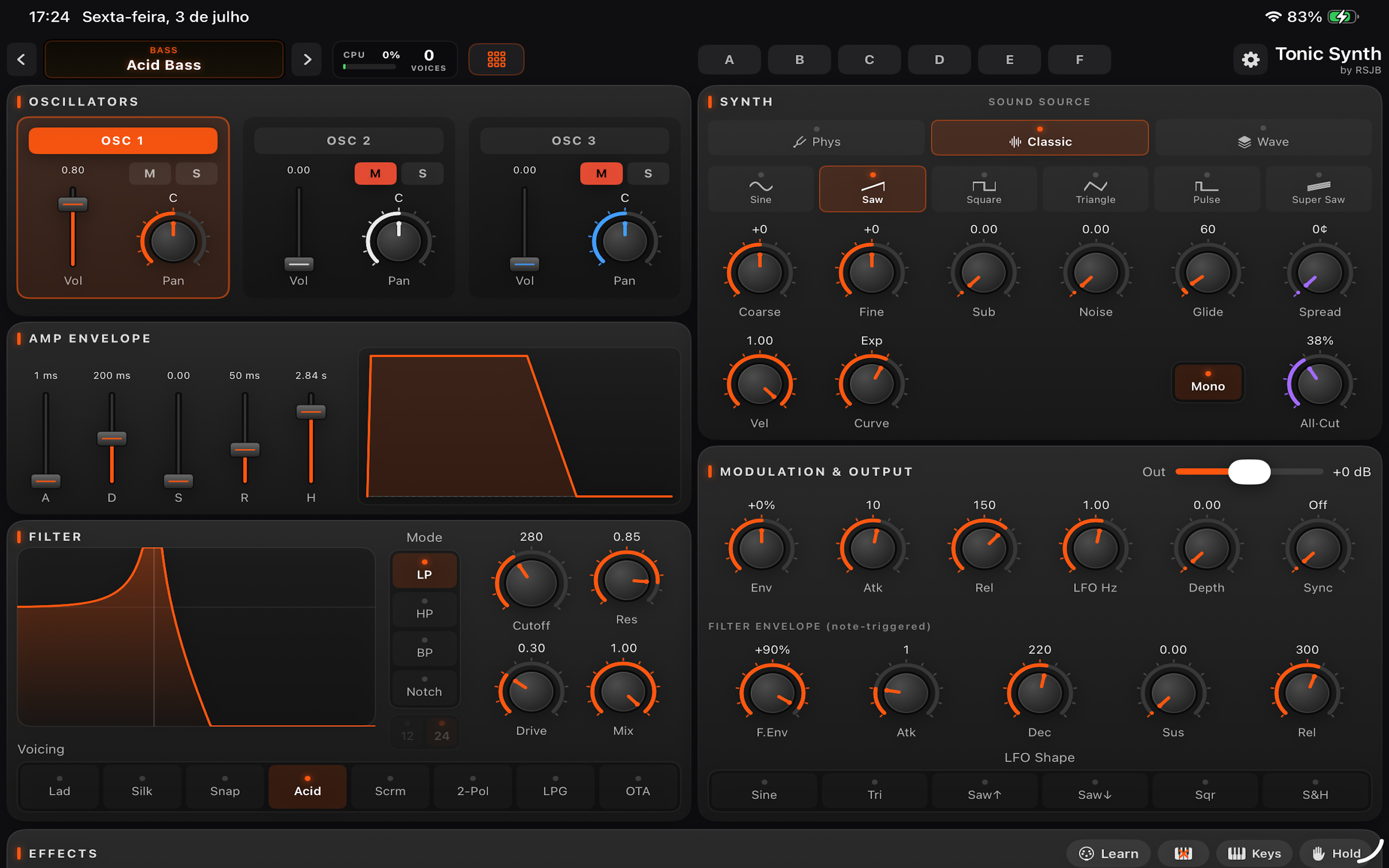
Task: Unmute oscillator 3 M button
Action: pos(601,174)
